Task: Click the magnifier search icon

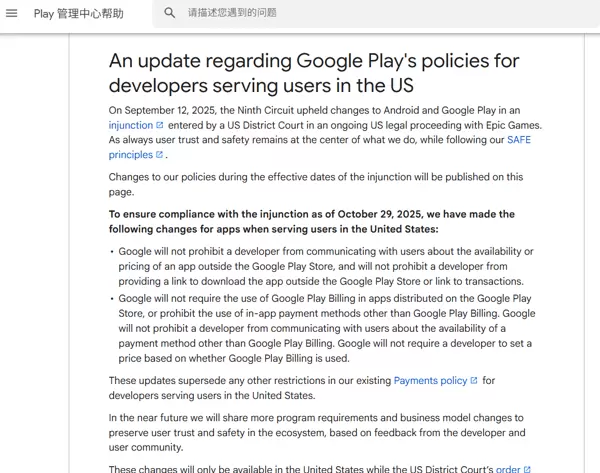Action: [x=170, y=14]
